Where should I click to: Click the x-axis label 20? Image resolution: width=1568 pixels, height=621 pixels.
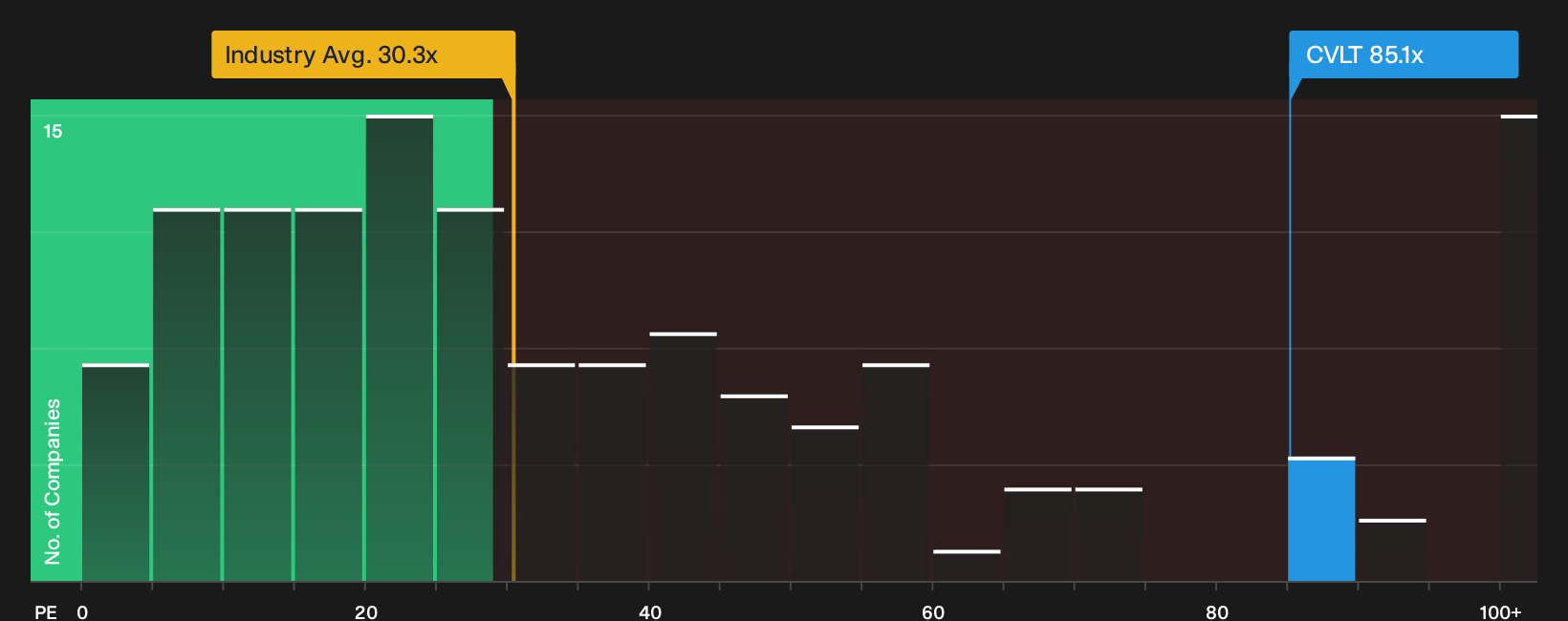coord(366,611)
